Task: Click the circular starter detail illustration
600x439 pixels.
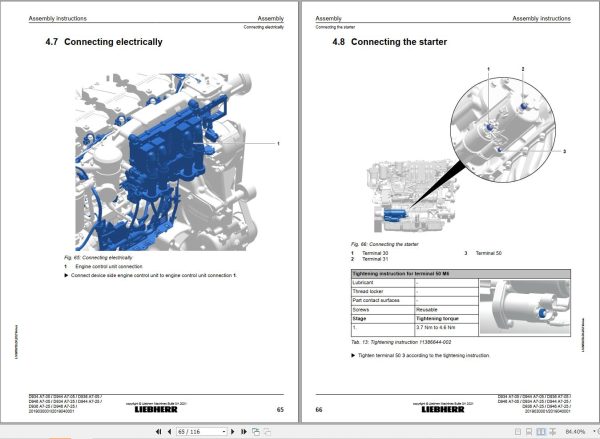Action: point(502,129)
